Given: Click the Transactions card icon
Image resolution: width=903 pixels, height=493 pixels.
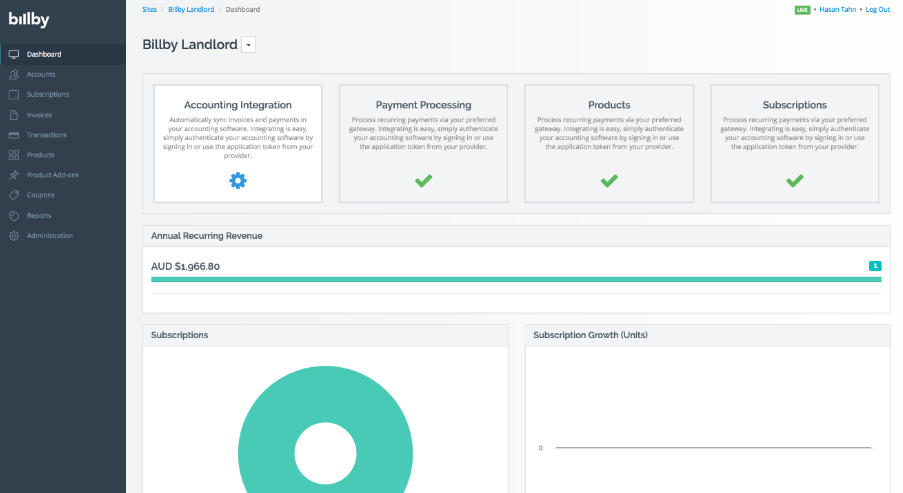Looking at the screenshot, I should click(x=13, y=135).
